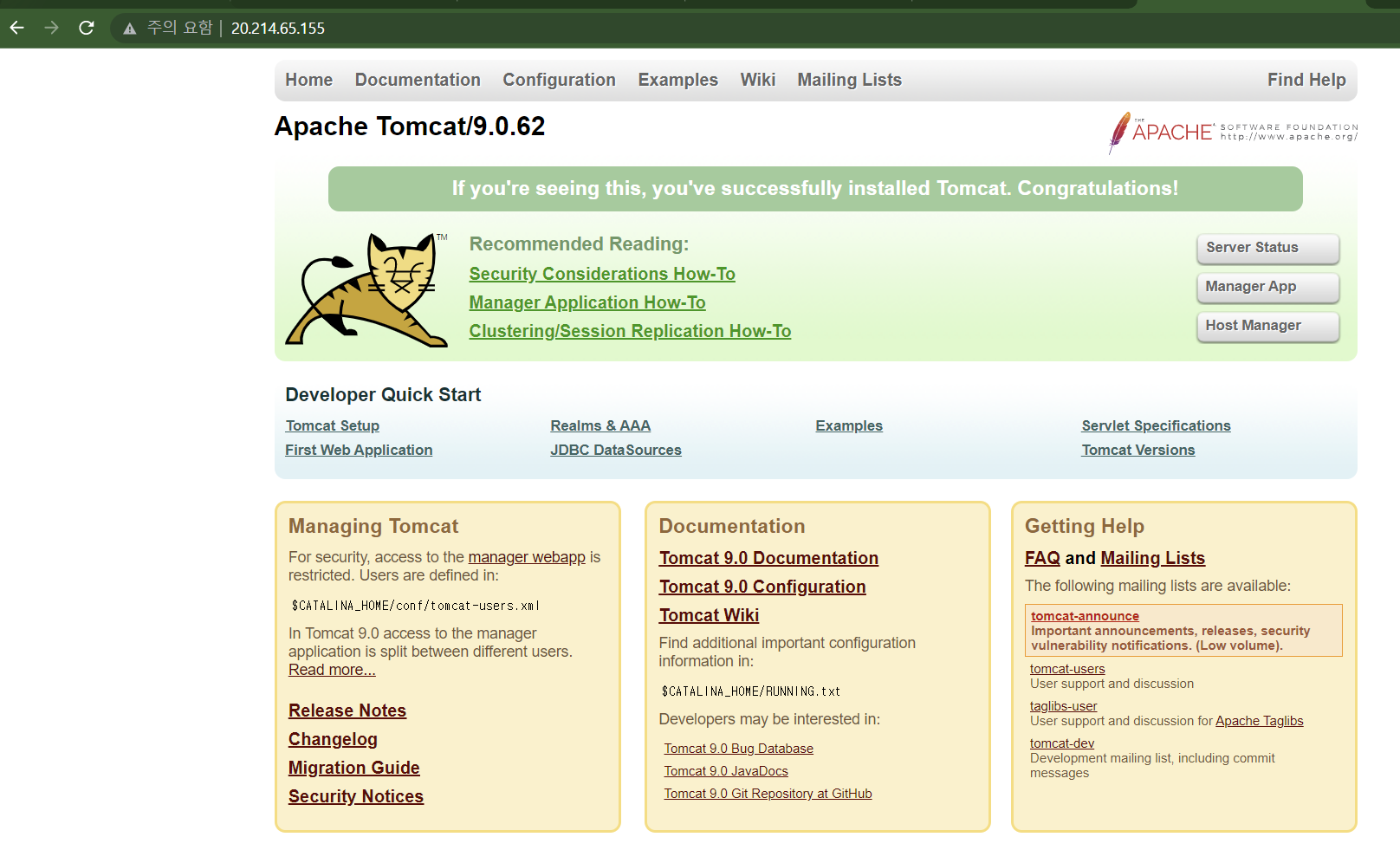Click the Managing Tomcat heading
1400x850 pixels.
373,526
